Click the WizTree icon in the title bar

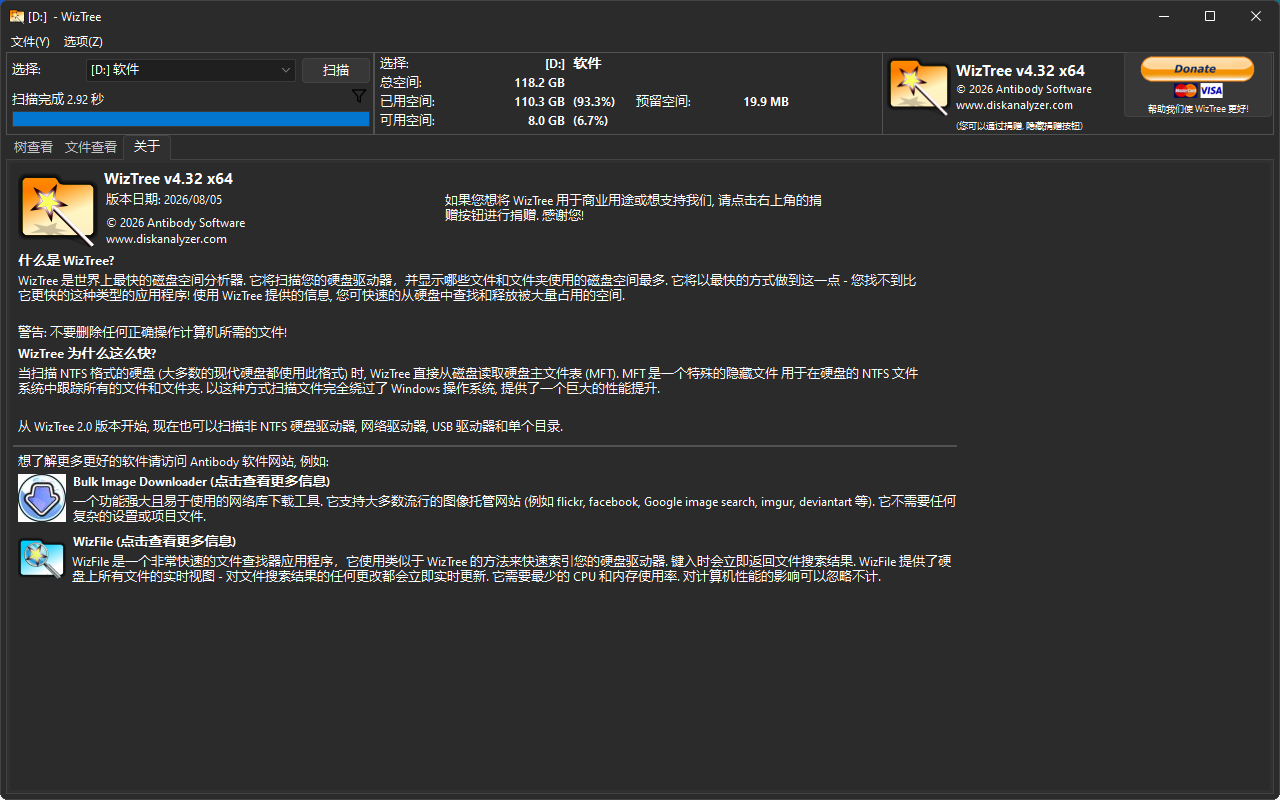pos(17,16)
